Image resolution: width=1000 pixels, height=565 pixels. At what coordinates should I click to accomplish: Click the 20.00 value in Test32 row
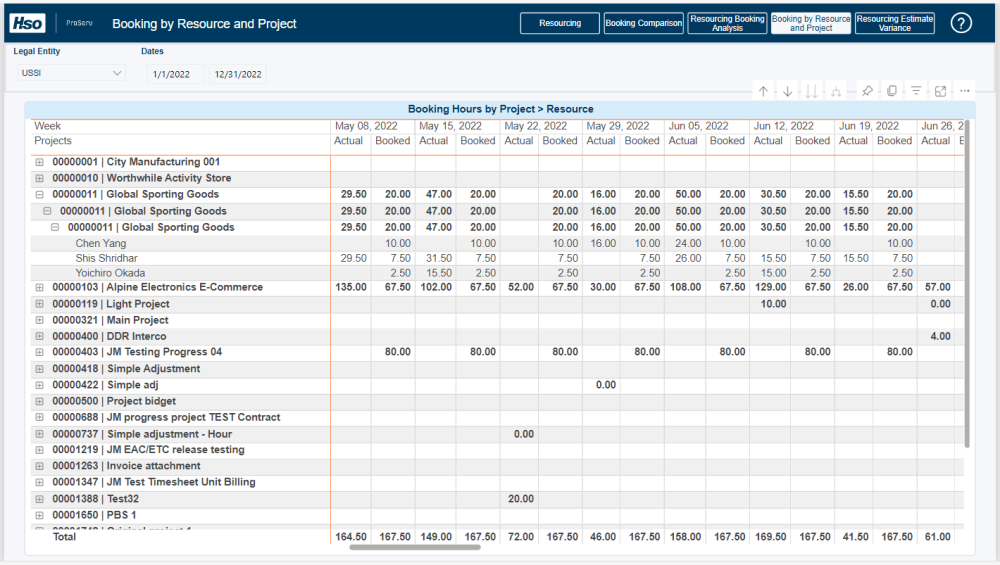point(521,499)
